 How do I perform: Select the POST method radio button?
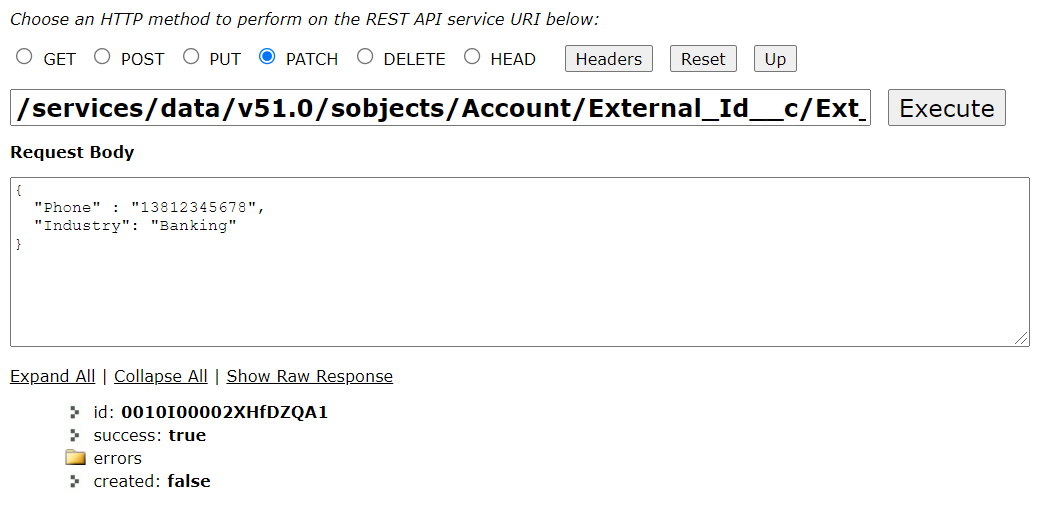coord(102,57)
